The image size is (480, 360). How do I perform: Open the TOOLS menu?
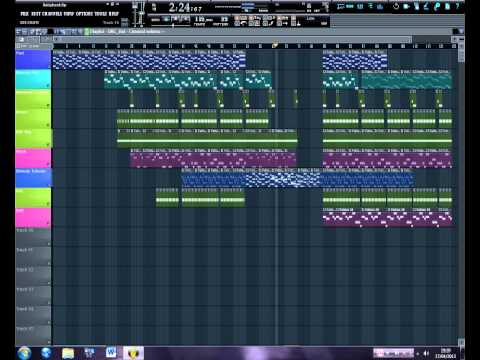100,14
